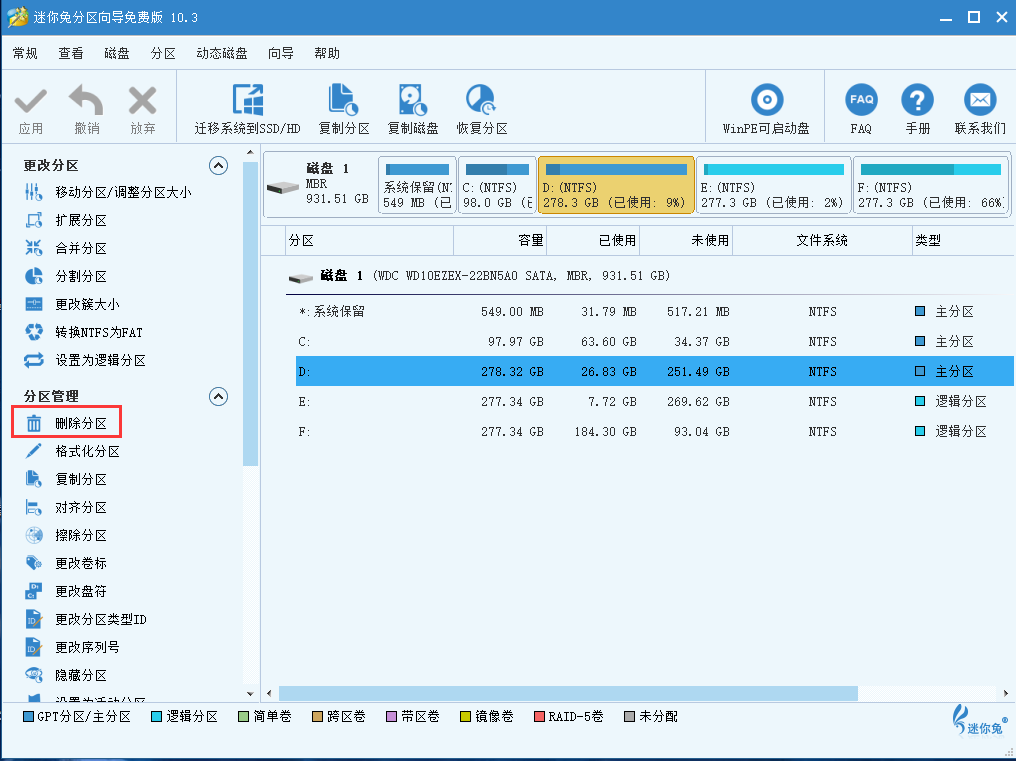This screenshot has height=761, width=1016.
Task: Select 磁盘 1 MBR icon in disk map
Action: click(x=283, y=188)
